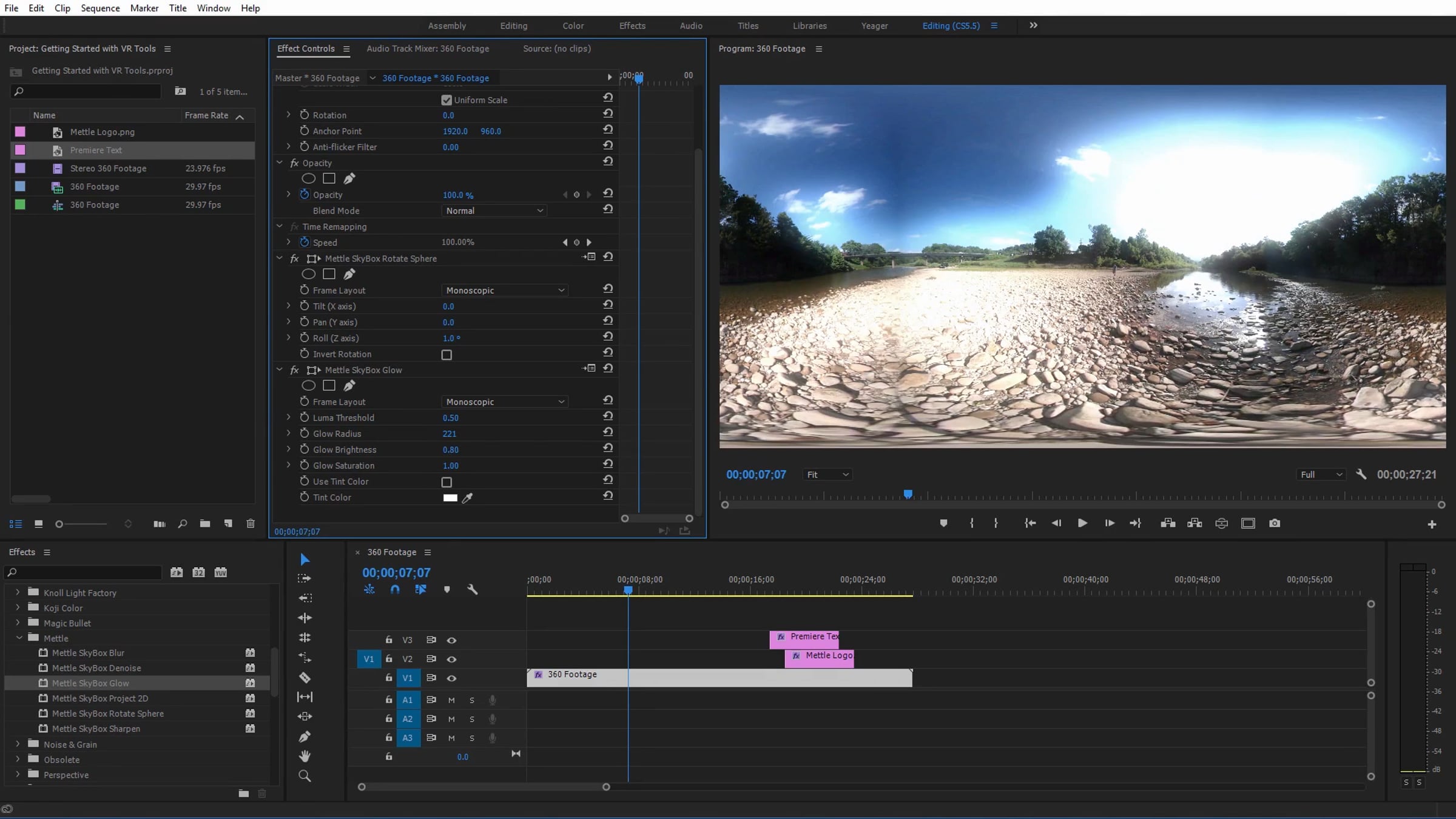Open Fit zoom level dropdown
1456x819 pixels.
827,474
